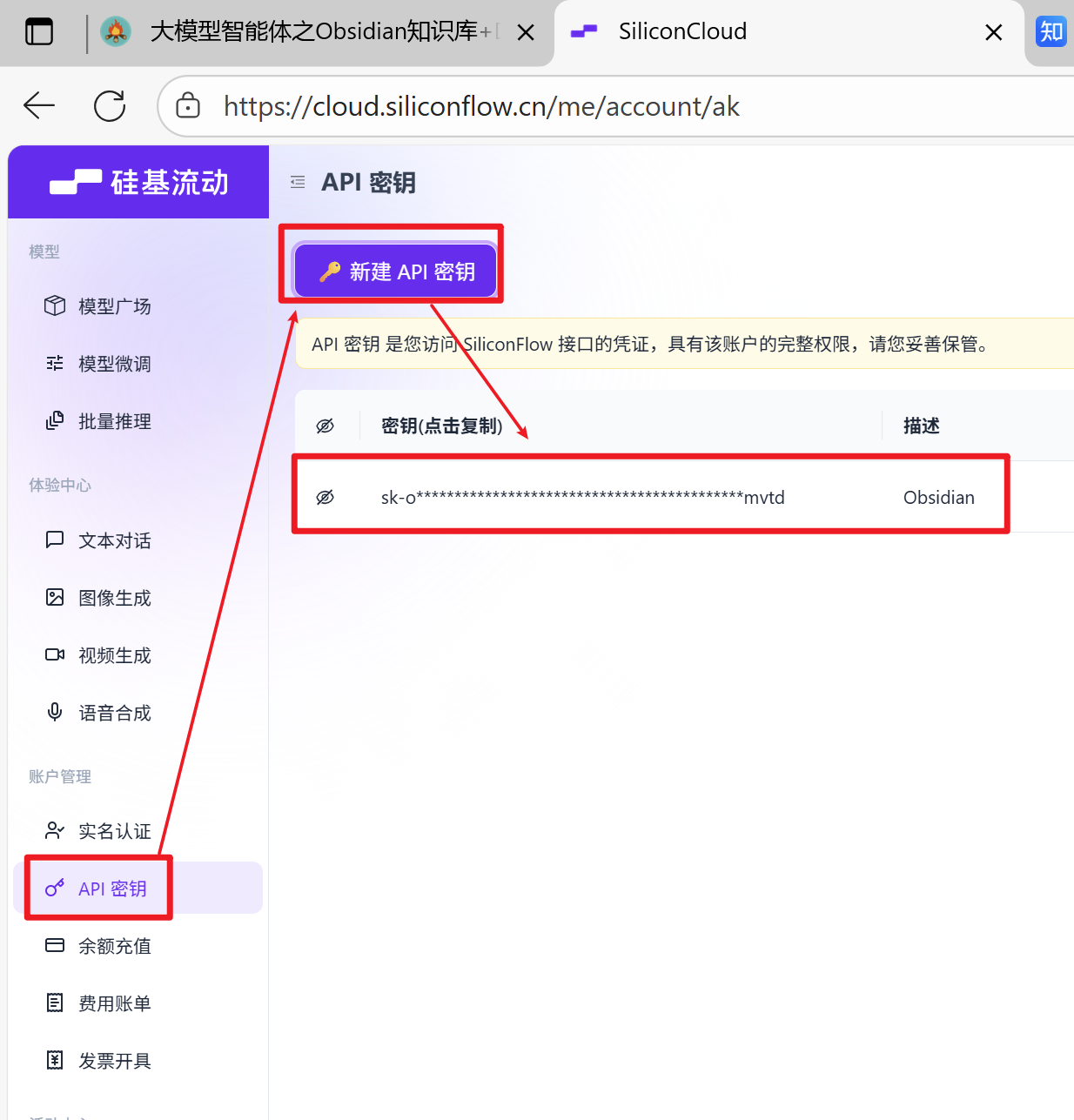The image size is (1074, 1120).
Task: Open 文本对话 playground
Action: click(113, 540)
